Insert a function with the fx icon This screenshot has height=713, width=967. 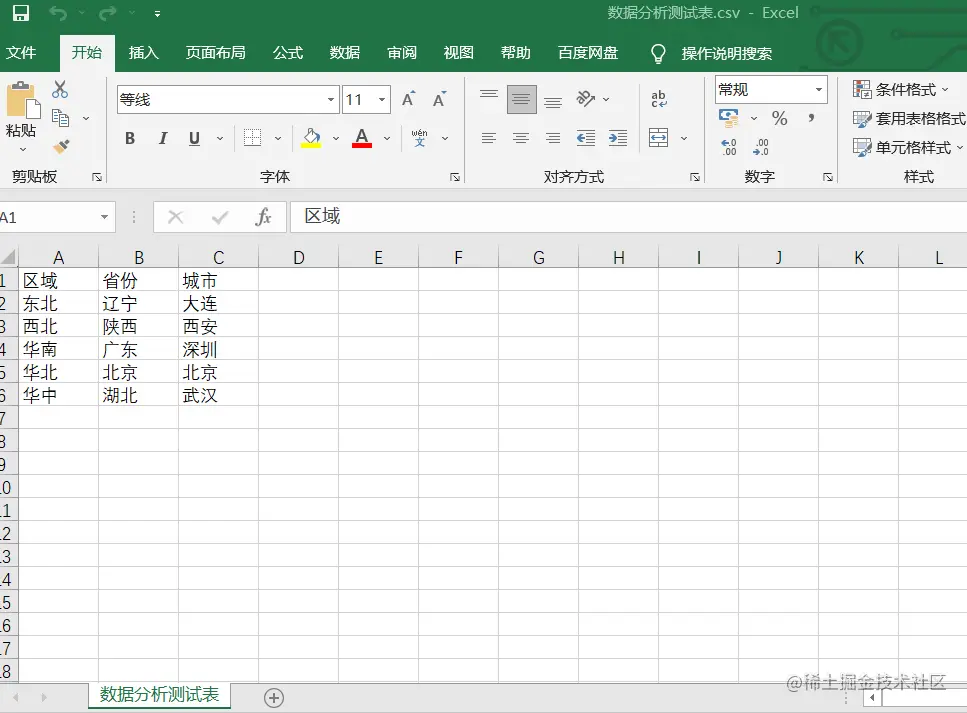pos(263,217)
